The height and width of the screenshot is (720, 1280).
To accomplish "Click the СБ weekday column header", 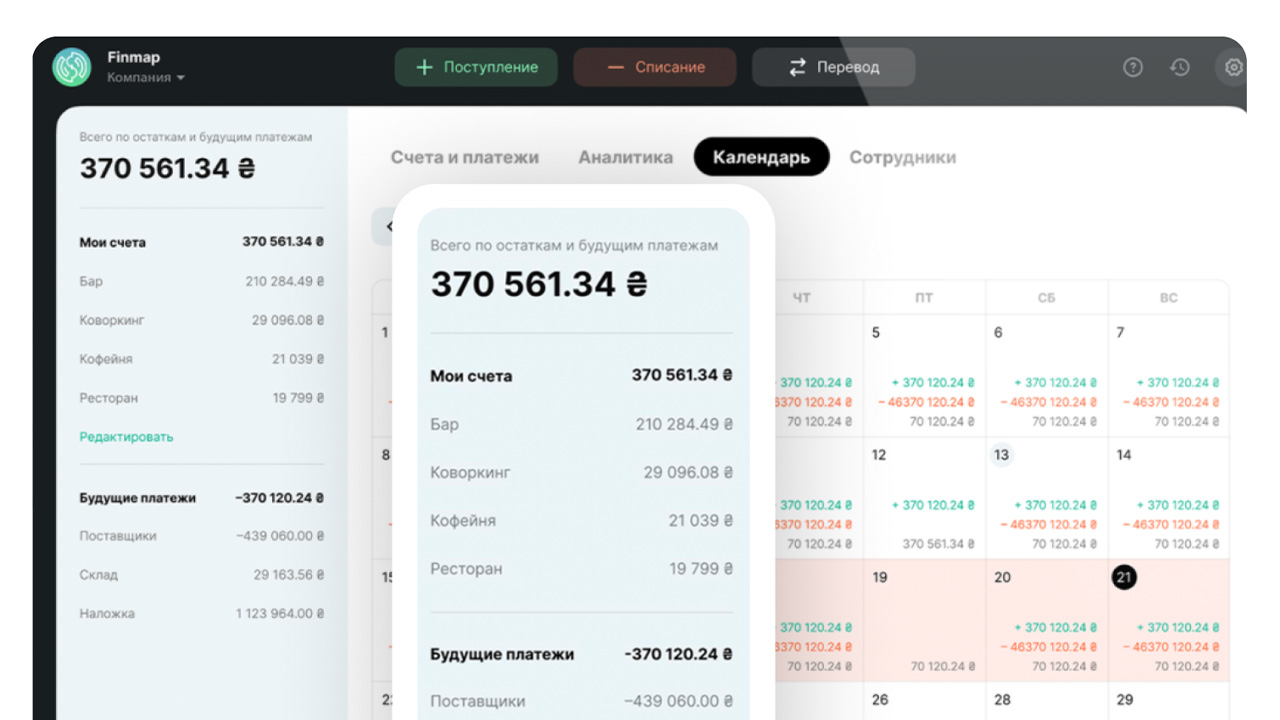I will click(1046, 298).
